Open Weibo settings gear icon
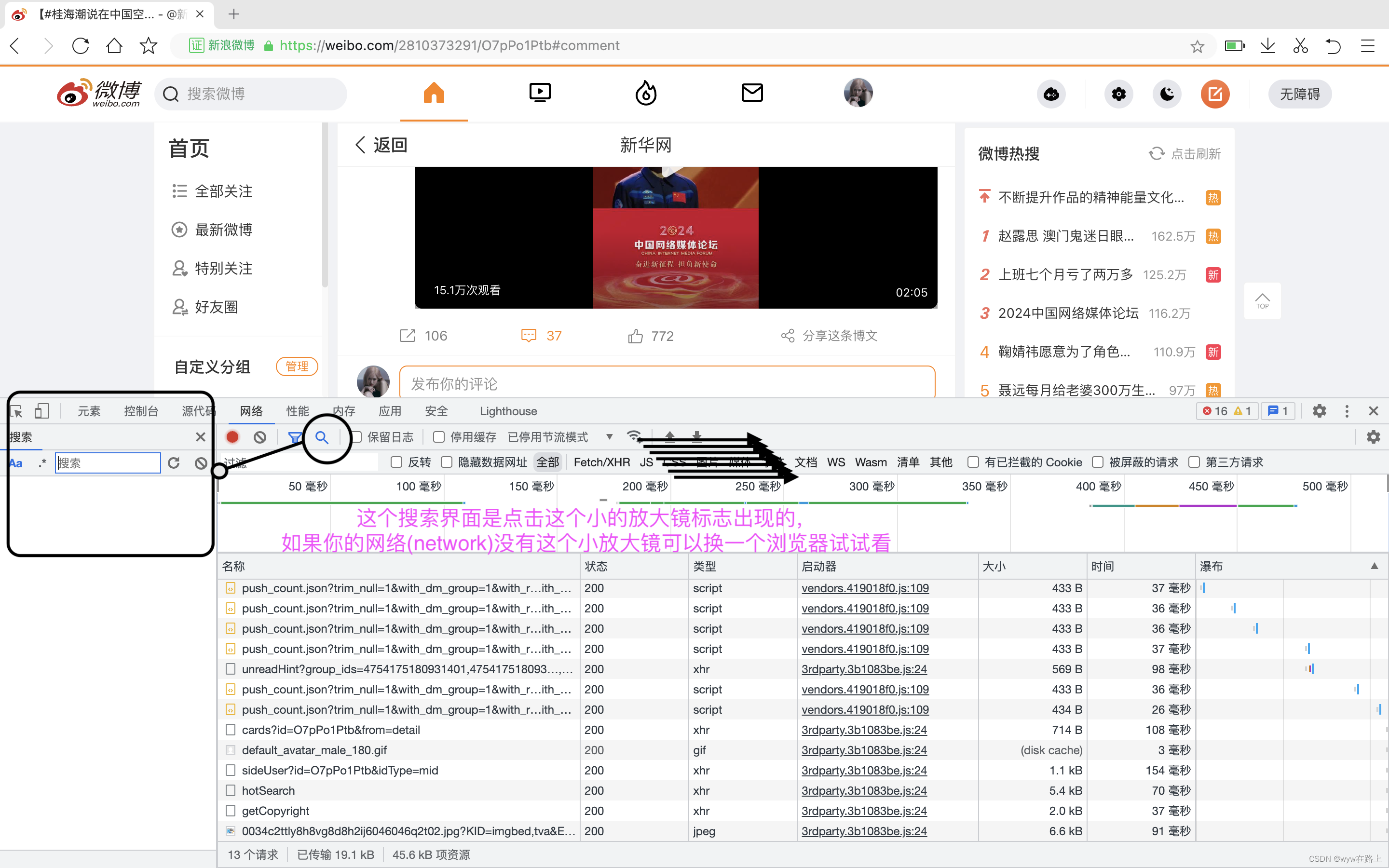This screenshot has height=868, width=1389. [1118, 94]
